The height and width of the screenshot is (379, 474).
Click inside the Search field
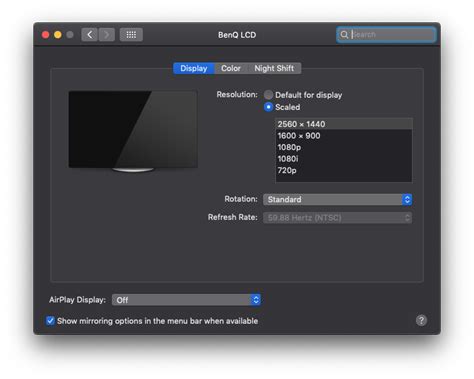392,34
